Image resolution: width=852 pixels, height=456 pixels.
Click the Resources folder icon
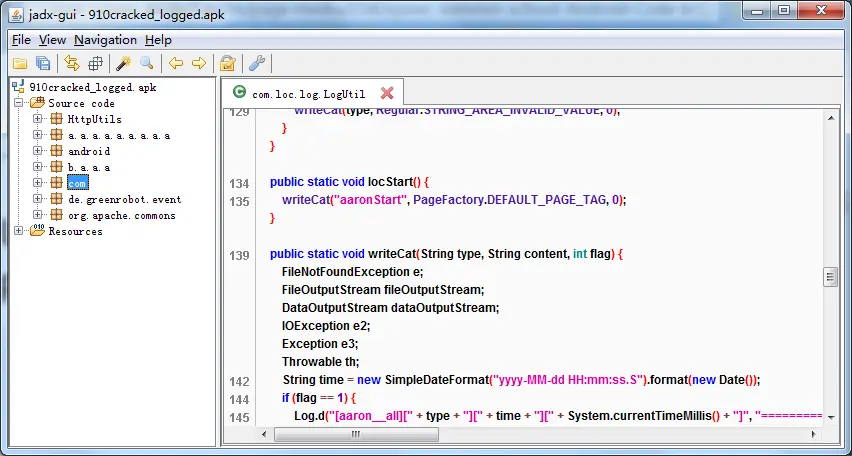click(37, 230)
